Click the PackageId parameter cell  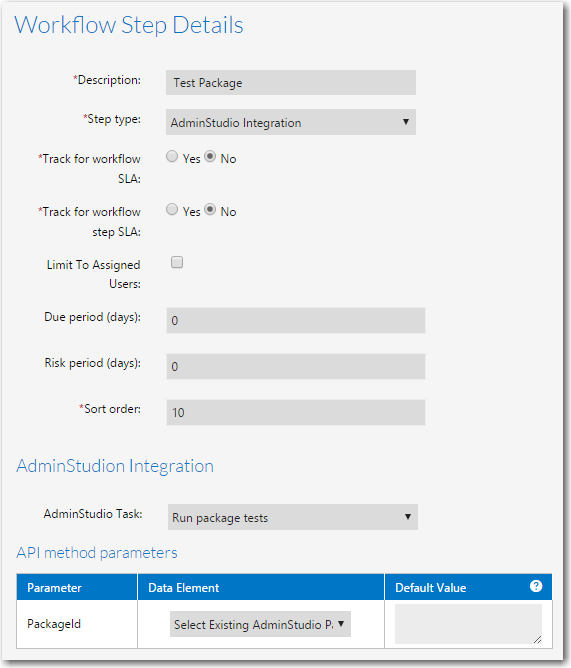click(77, 624)
